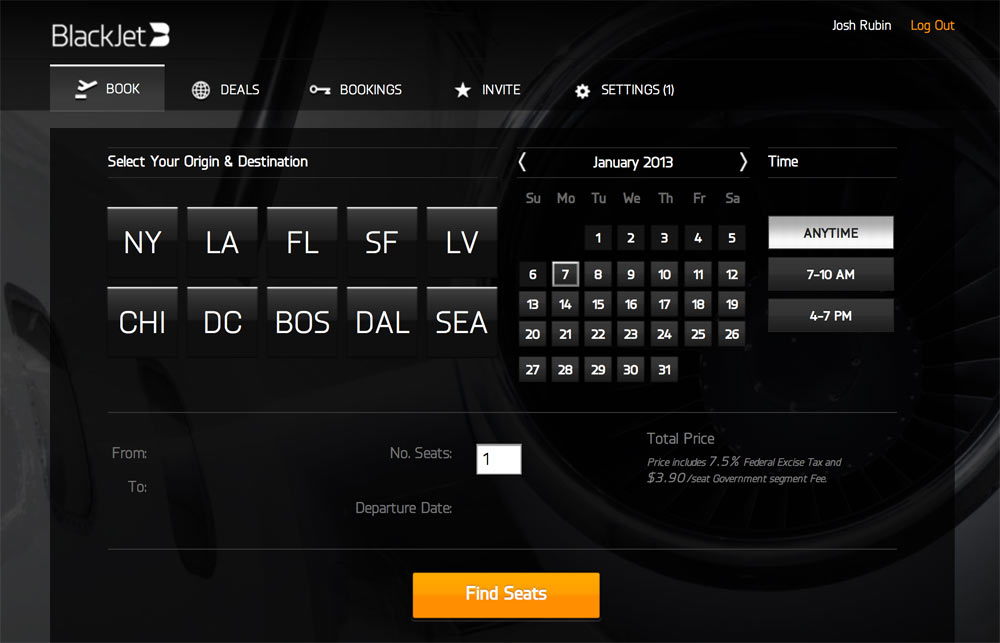Advance to February using right chevron
The width and height of the screenshot is (1000, 643).
[x=743, y=162]
